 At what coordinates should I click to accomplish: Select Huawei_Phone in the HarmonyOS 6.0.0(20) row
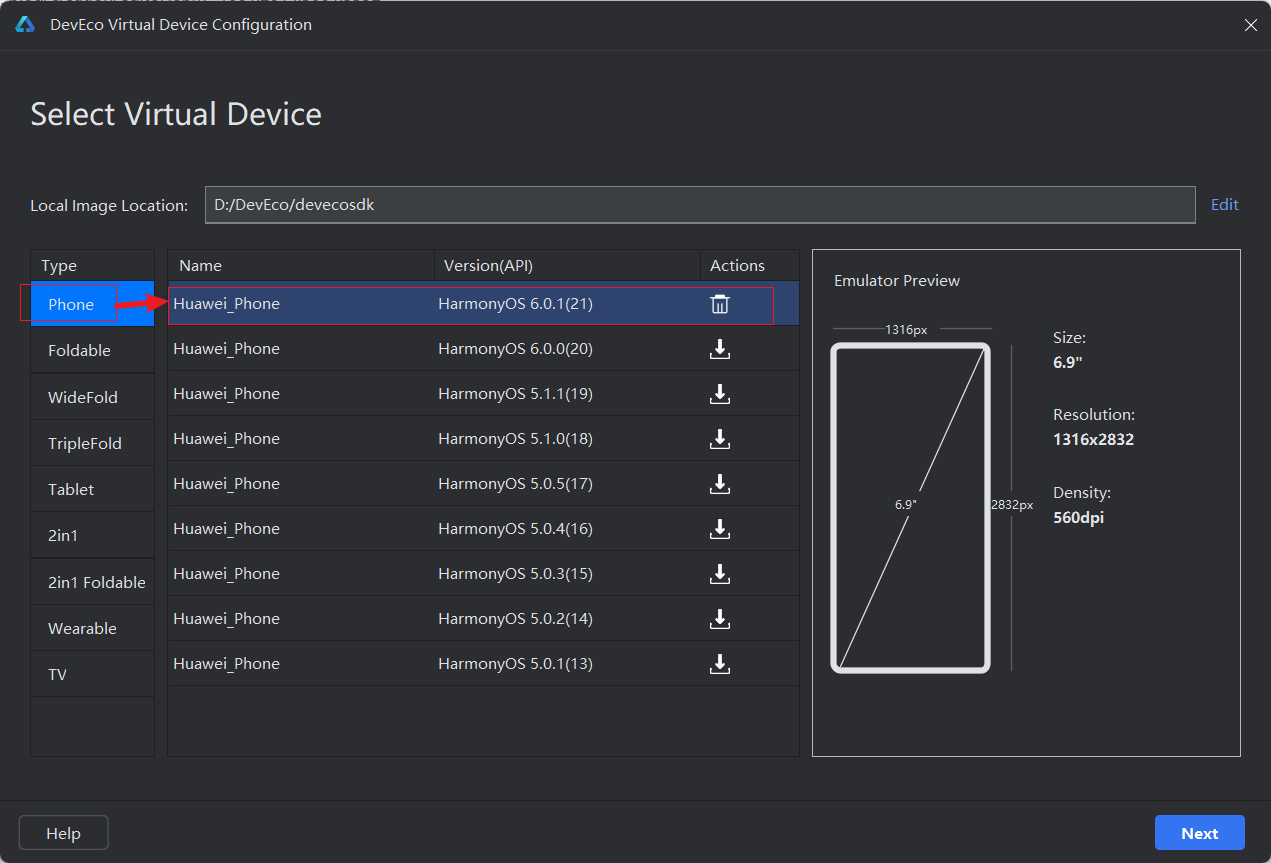pos(226,349)
